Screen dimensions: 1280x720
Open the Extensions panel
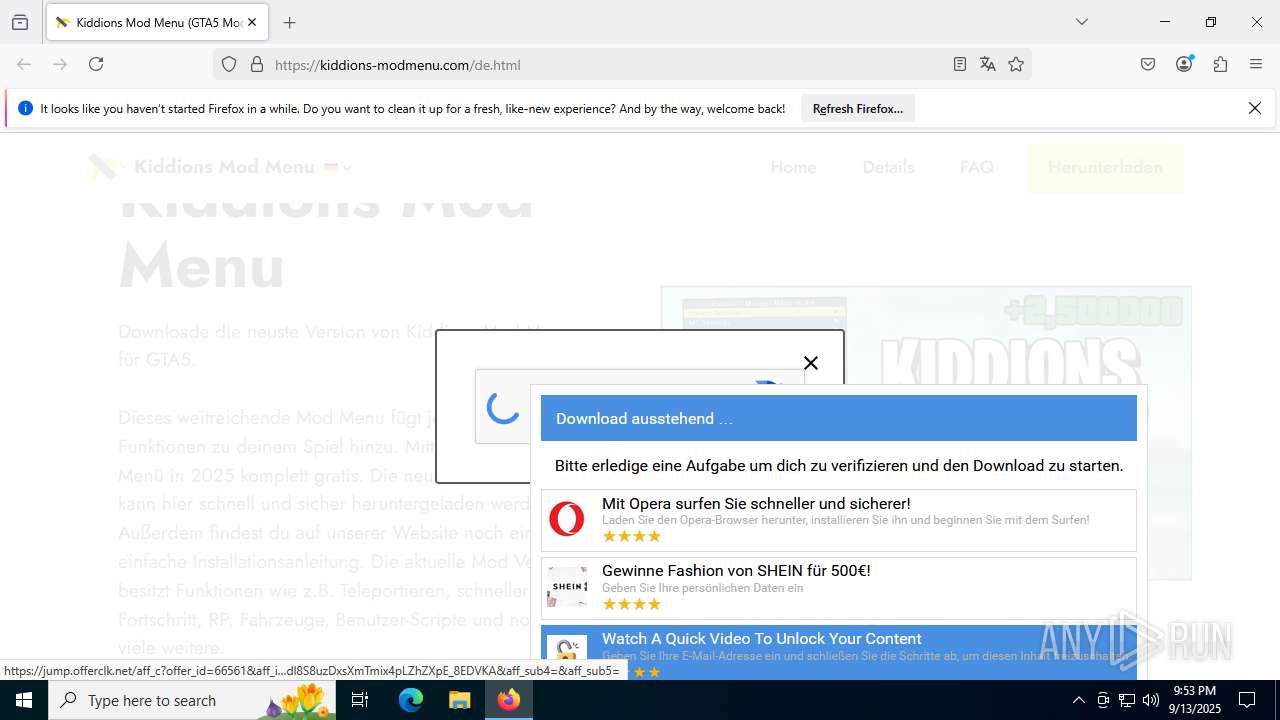pyautogui.click(x=1220, y=64)
